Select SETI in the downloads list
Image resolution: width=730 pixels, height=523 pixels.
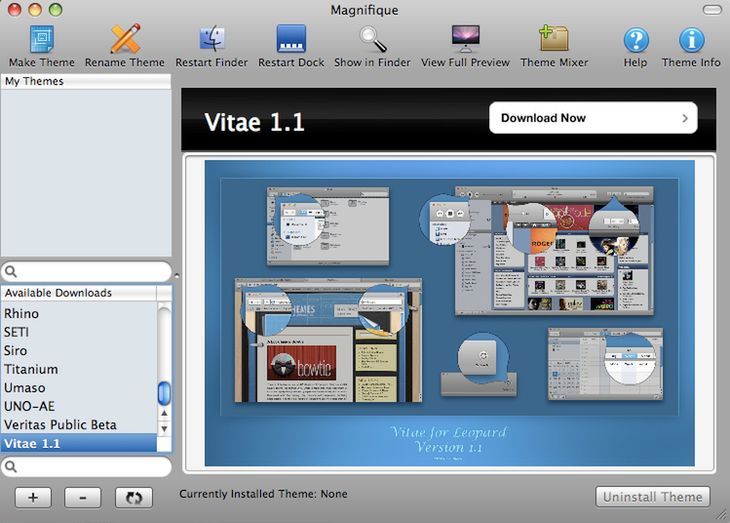pyautogui.click(x=79, y=332)
